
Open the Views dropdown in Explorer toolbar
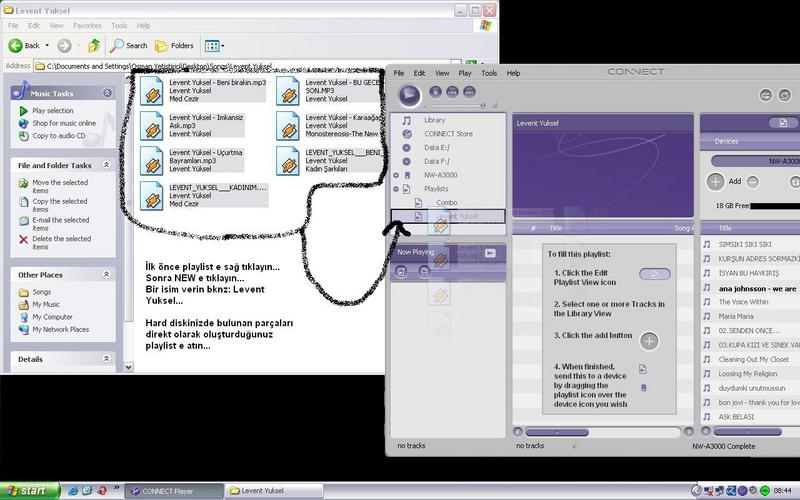(x=214, y=46)
